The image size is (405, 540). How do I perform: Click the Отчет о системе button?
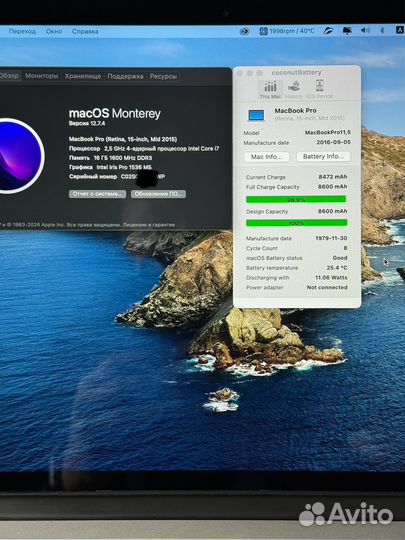click(97, 194)
